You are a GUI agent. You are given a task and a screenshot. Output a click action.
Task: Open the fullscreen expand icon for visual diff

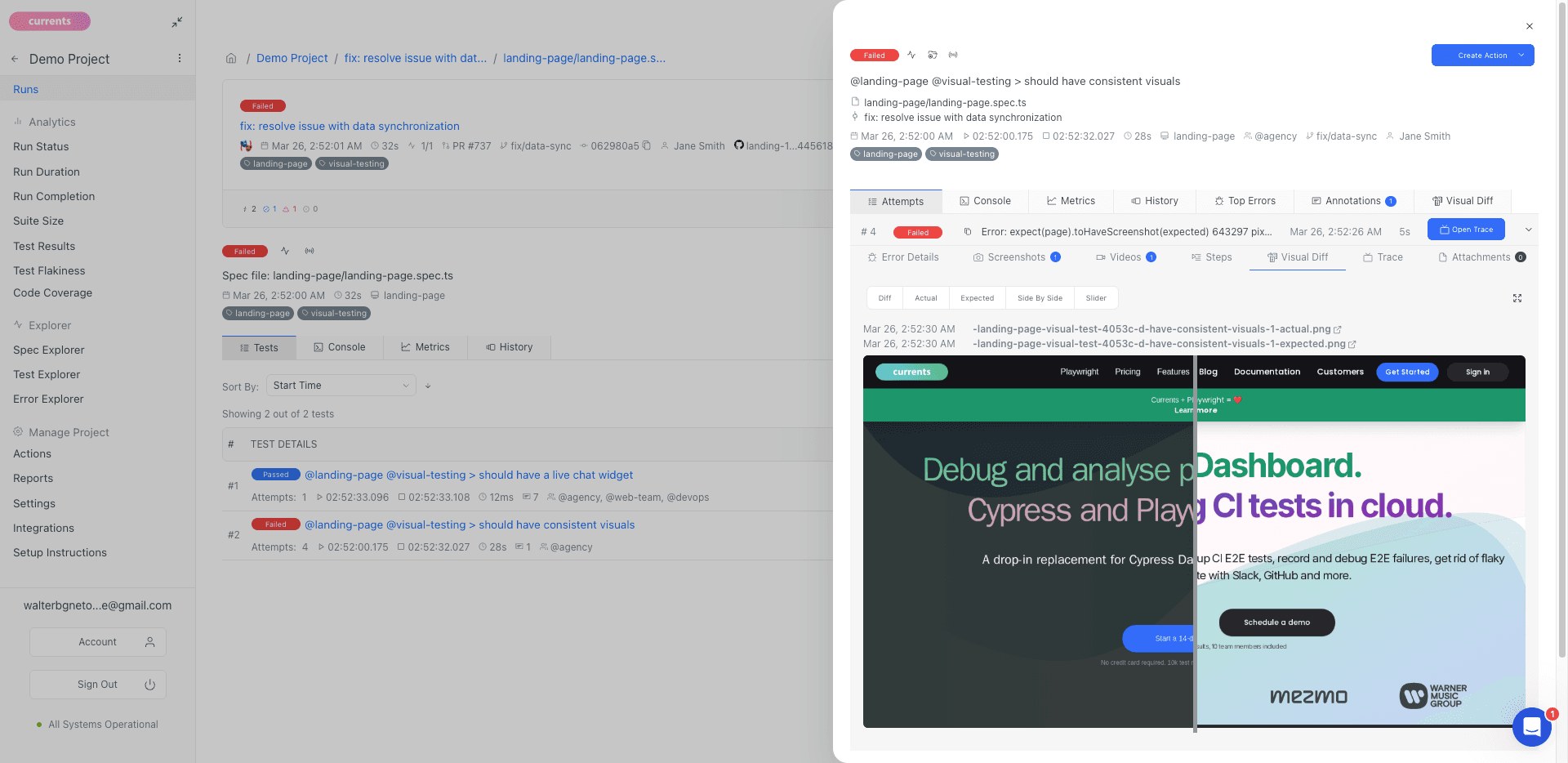click(x=1517, y=298)
